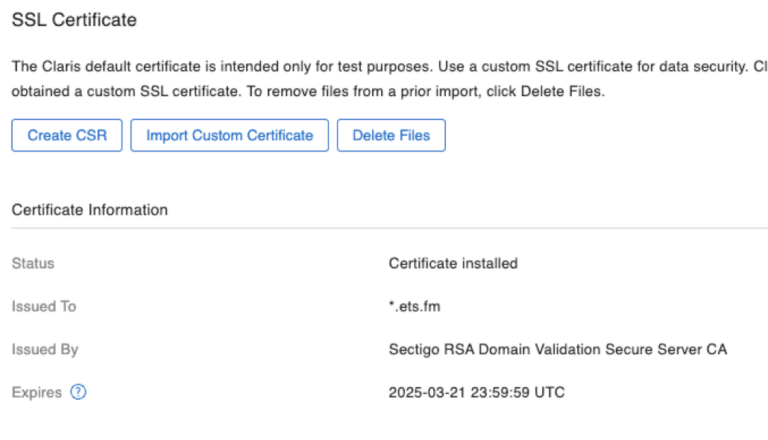768x440 pixels.
Task: Click the Issued By label
Action: tap(45, 350)
